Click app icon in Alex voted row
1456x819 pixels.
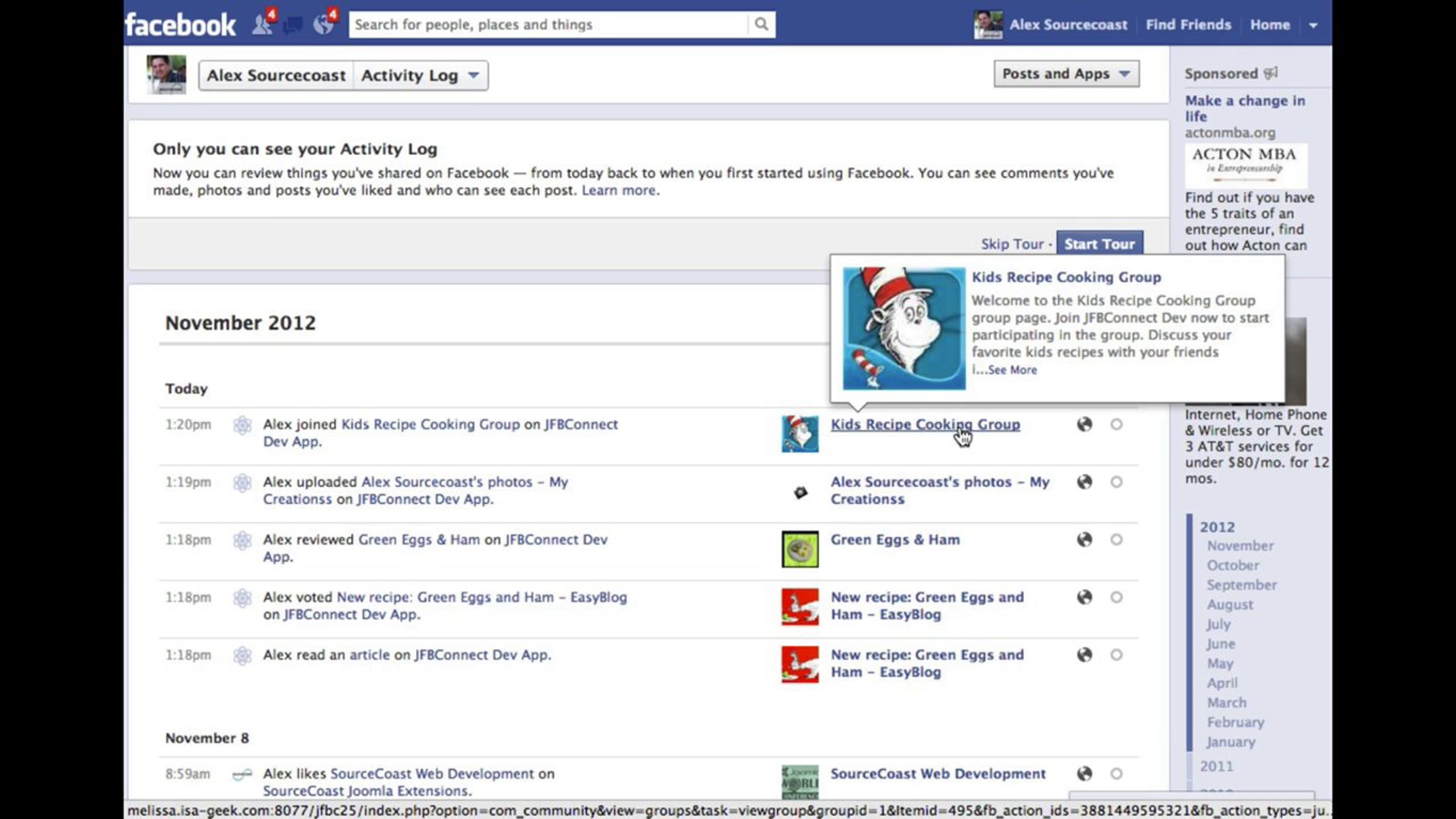tap(242, 598)
